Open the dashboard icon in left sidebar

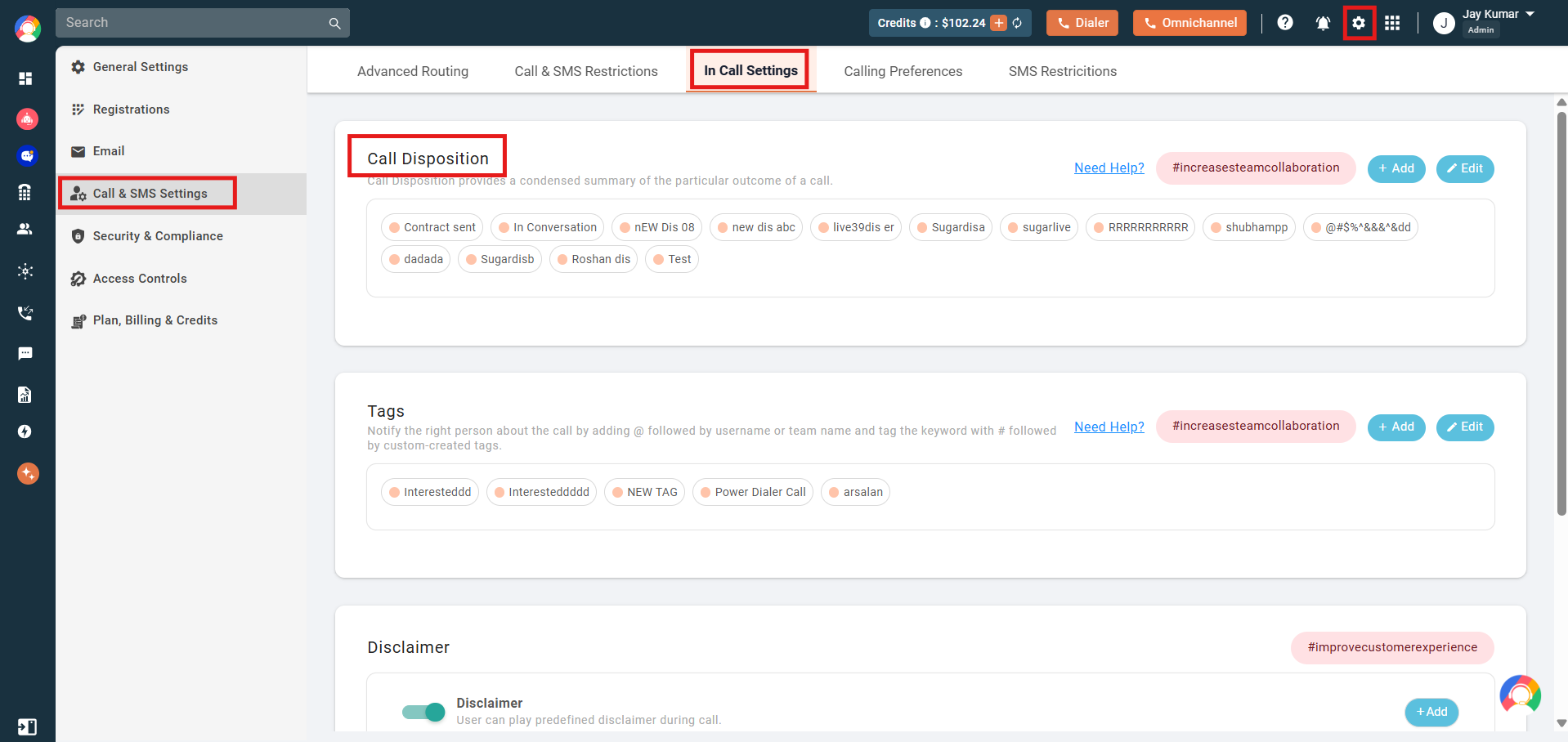(25, 78)
